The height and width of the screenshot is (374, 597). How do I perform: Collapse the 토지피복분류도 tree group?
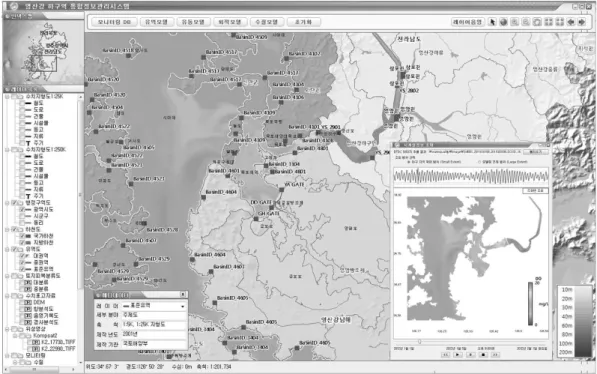pos(7,276)
